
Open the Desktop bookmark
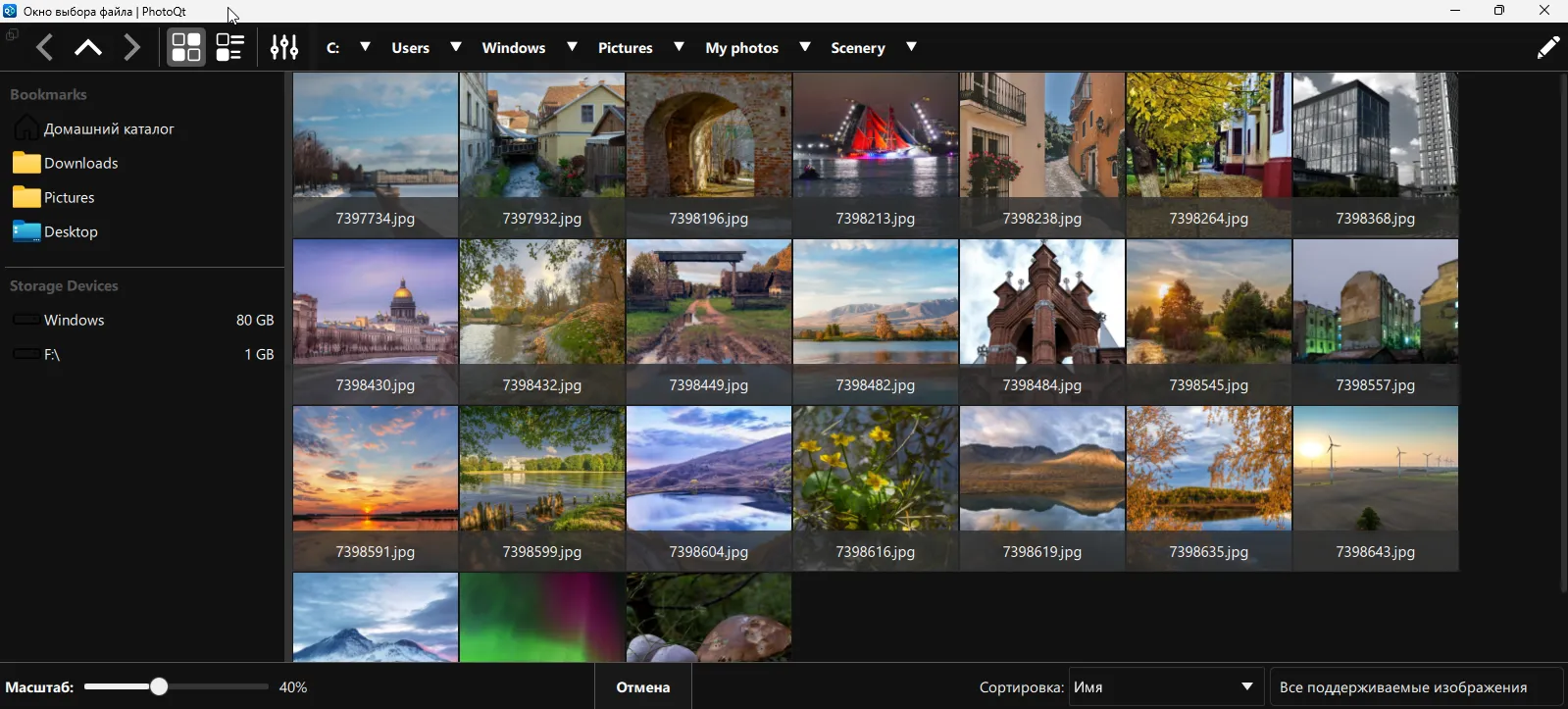(x=71, y=231)
